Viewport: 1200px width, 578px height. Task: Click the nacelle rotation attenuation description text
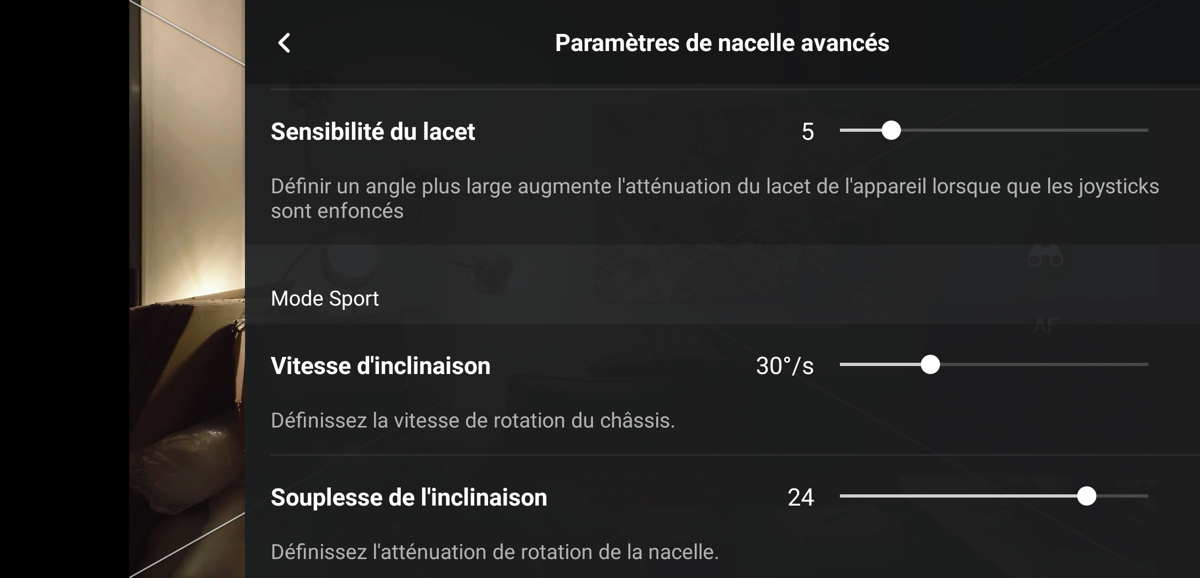(x=495, y=551)
